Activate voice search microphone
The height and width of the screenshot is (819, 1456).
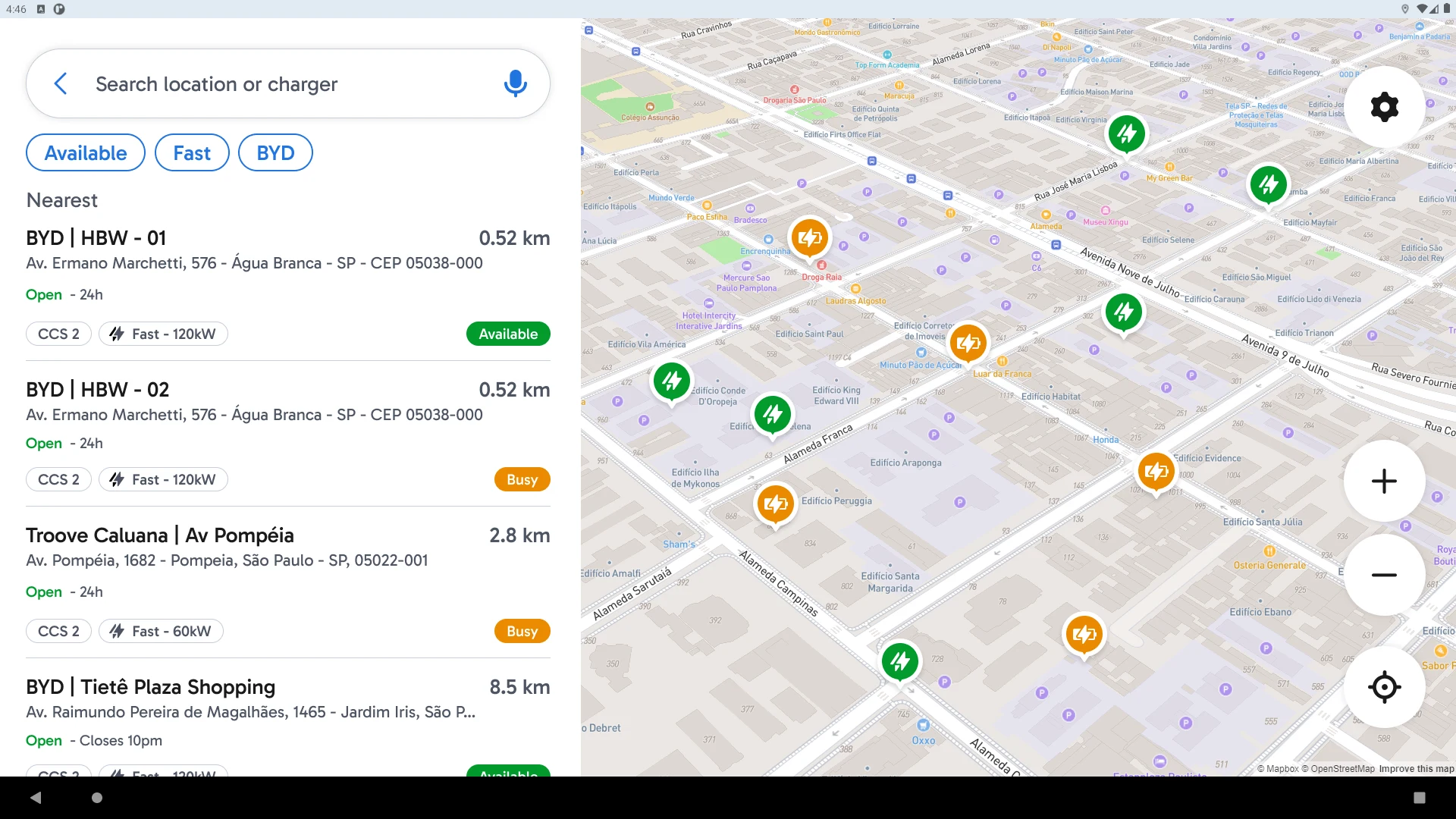pyautogui.click(x=516, y=83)
